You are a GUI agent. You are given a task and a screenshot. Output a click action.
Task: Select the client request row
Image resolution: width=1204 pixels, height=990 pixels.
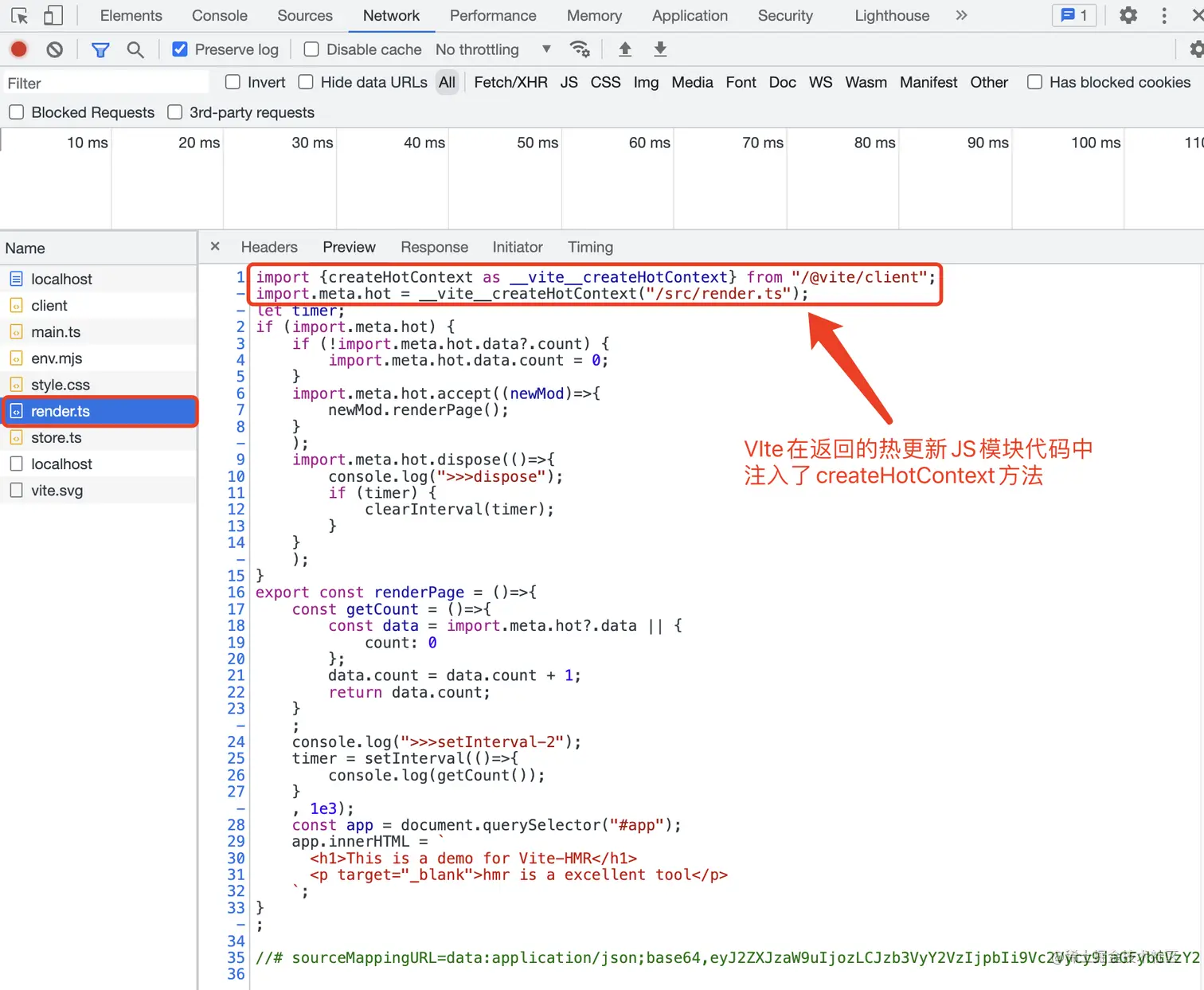tap(98, 305)
